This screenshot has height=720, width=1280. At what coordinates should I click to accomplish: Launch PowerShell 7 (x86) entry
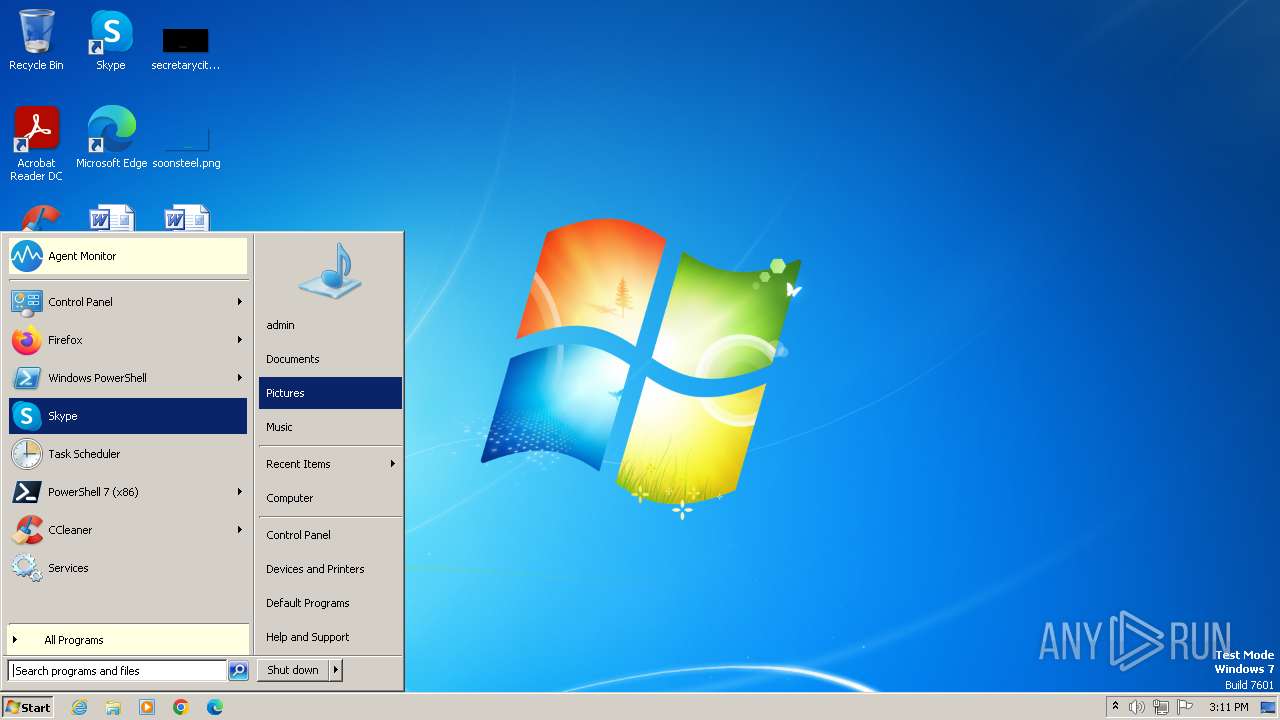128,492
